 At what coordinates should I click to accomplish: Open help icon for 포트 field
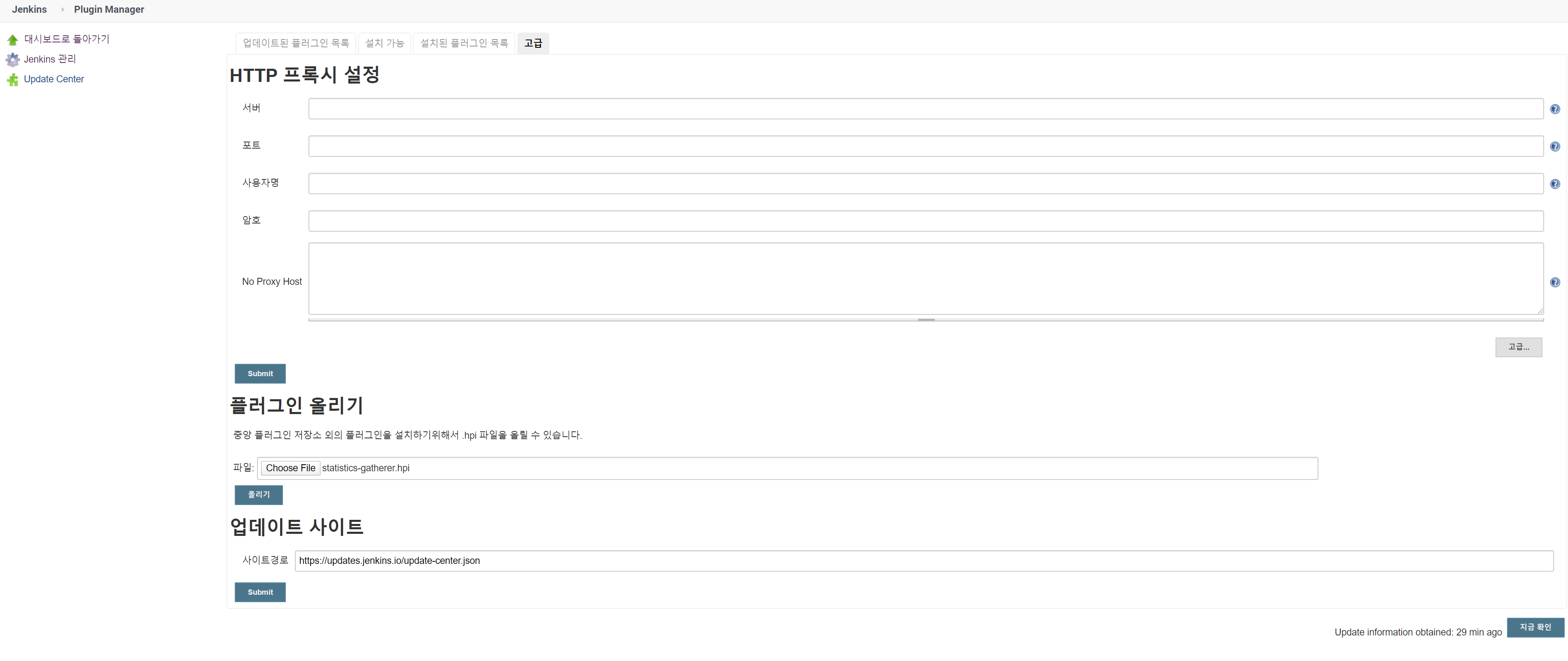[1554, 147]
